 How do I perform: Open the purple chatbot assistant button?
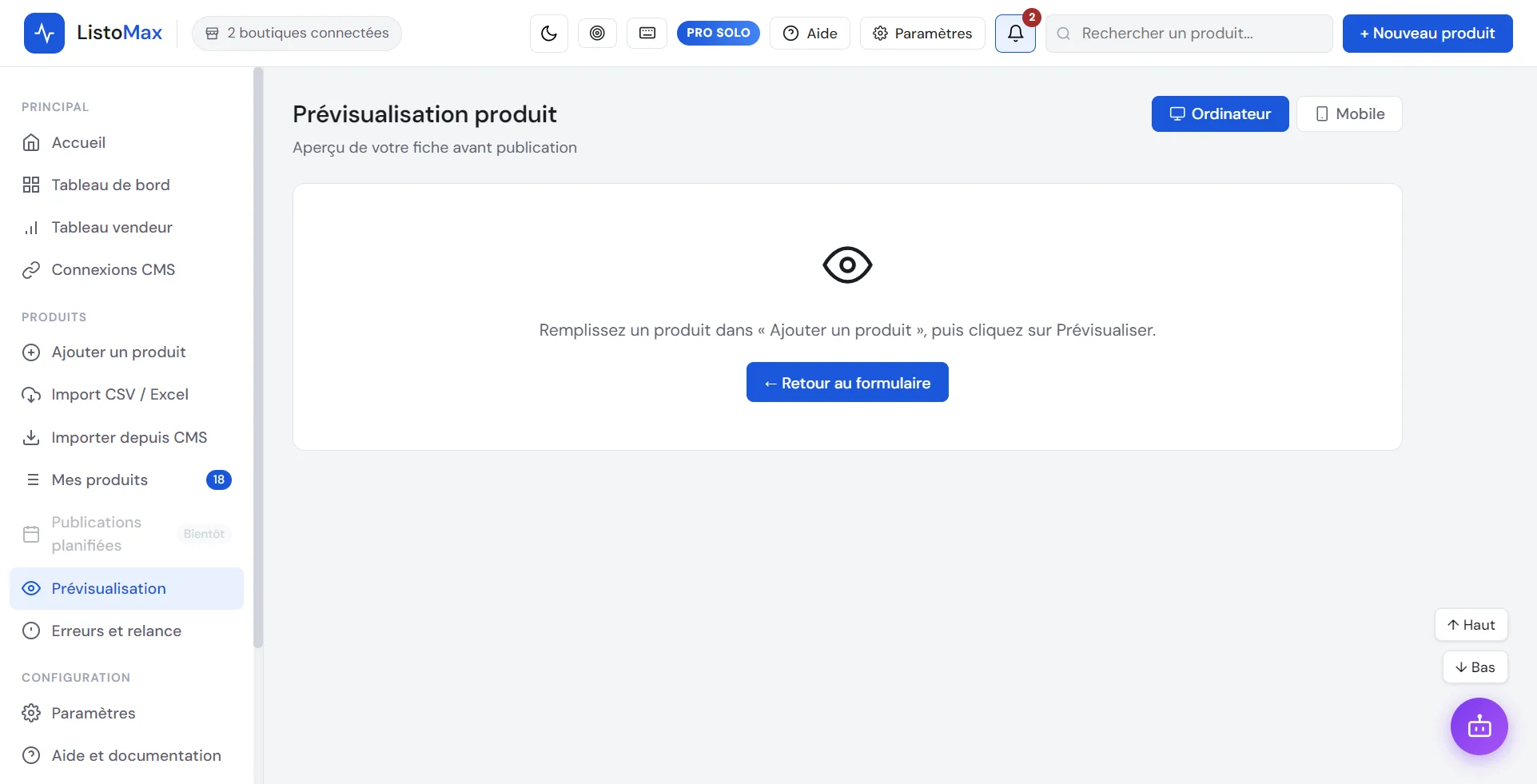click(1479, 726)
